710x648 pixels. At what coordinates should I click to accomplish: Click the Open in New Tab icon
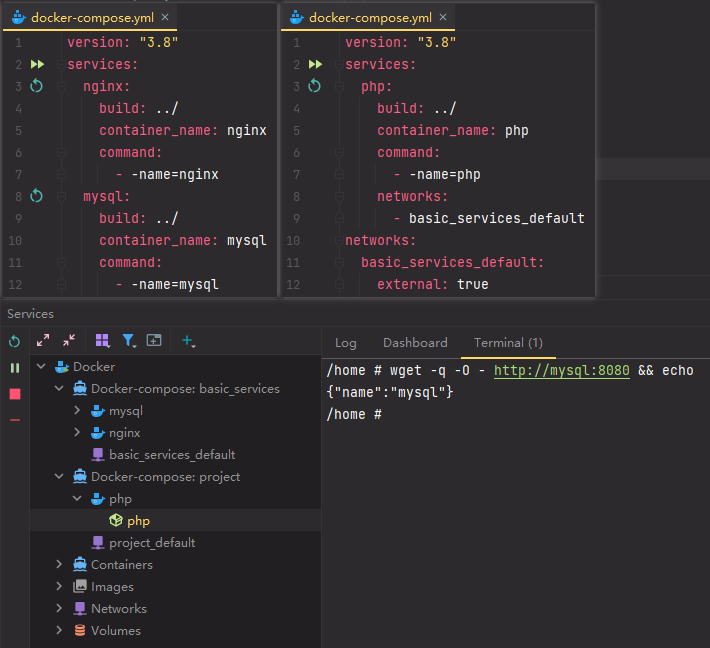coord(154,340)
